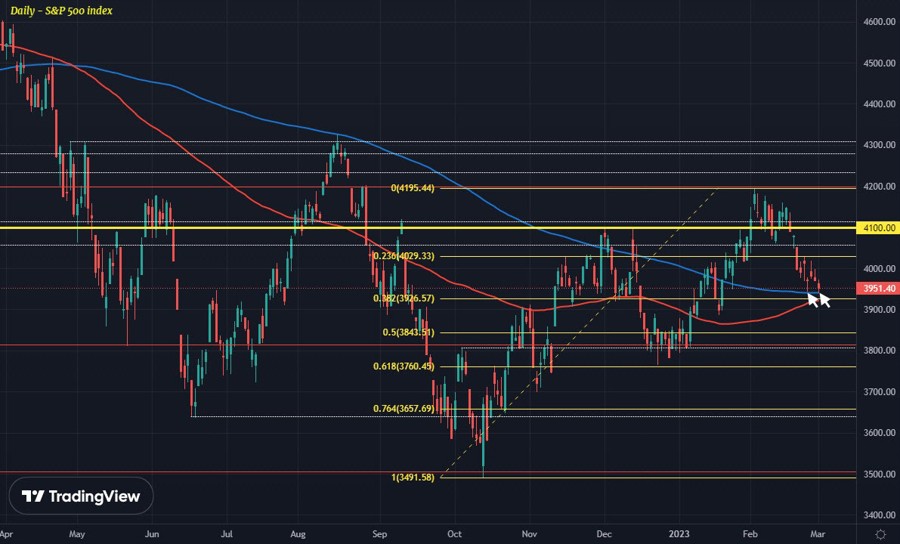Click the Apr label on time axis
Screen dimensions: 900x544
(x=5, y=534)
